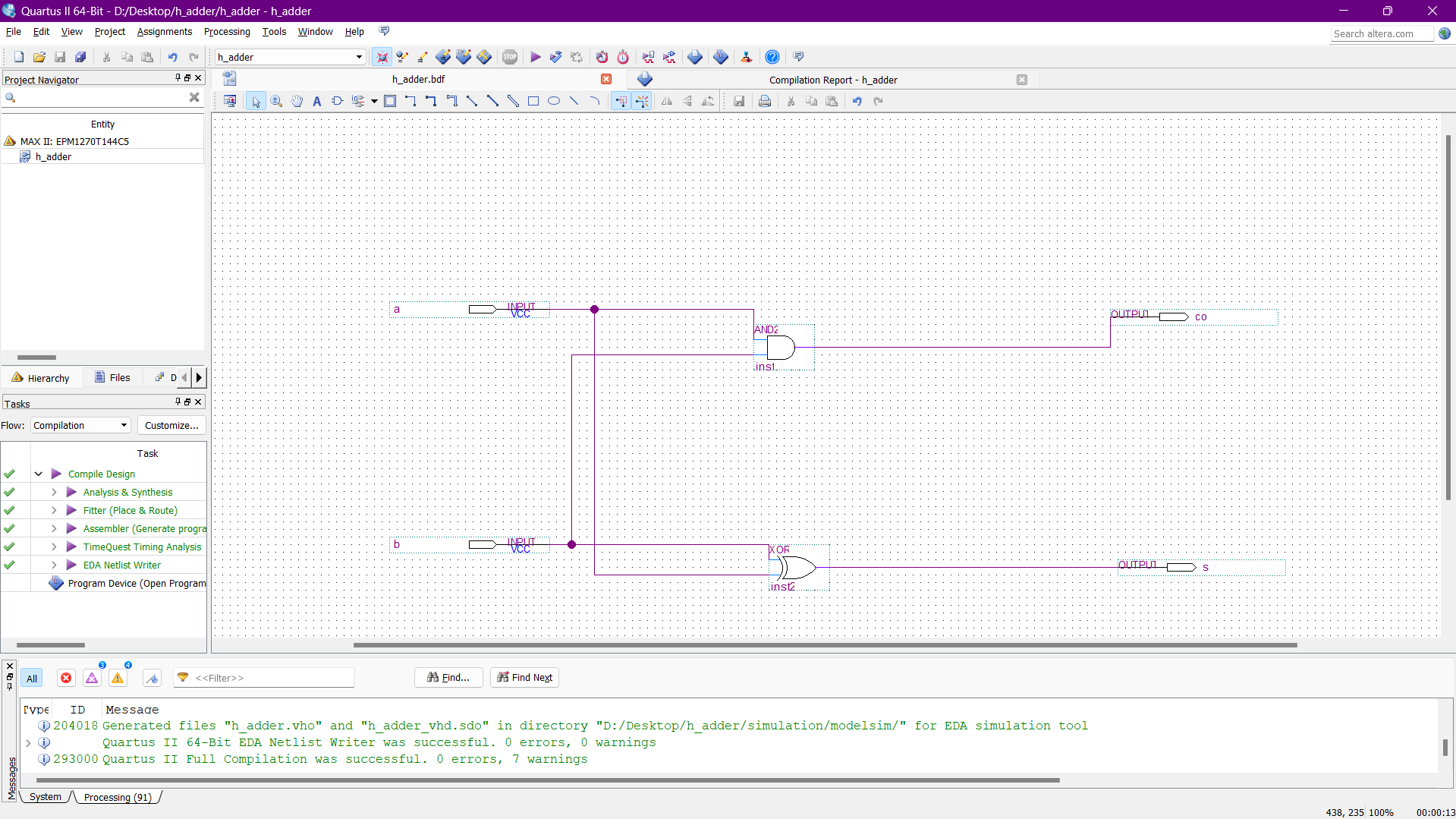Open the Help question mark icon

pyautogui.click(x=772, y=57)
